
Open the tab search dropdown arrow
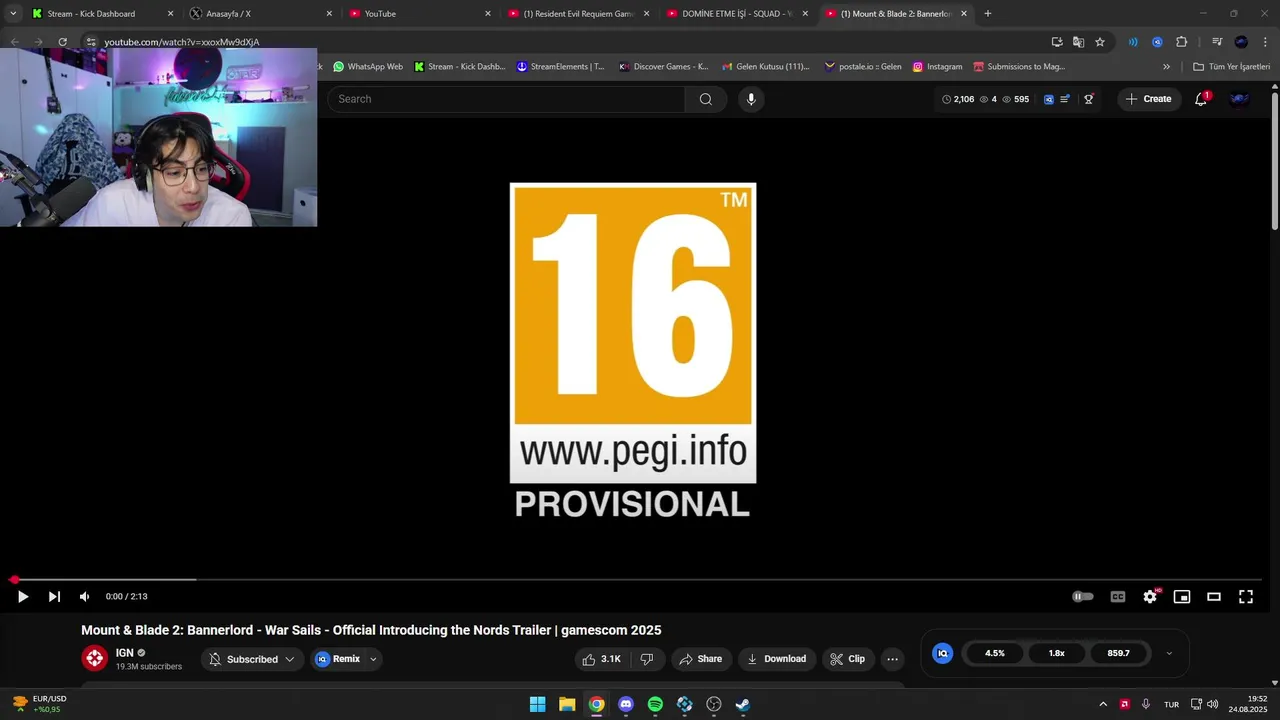(x=12, y=14)
